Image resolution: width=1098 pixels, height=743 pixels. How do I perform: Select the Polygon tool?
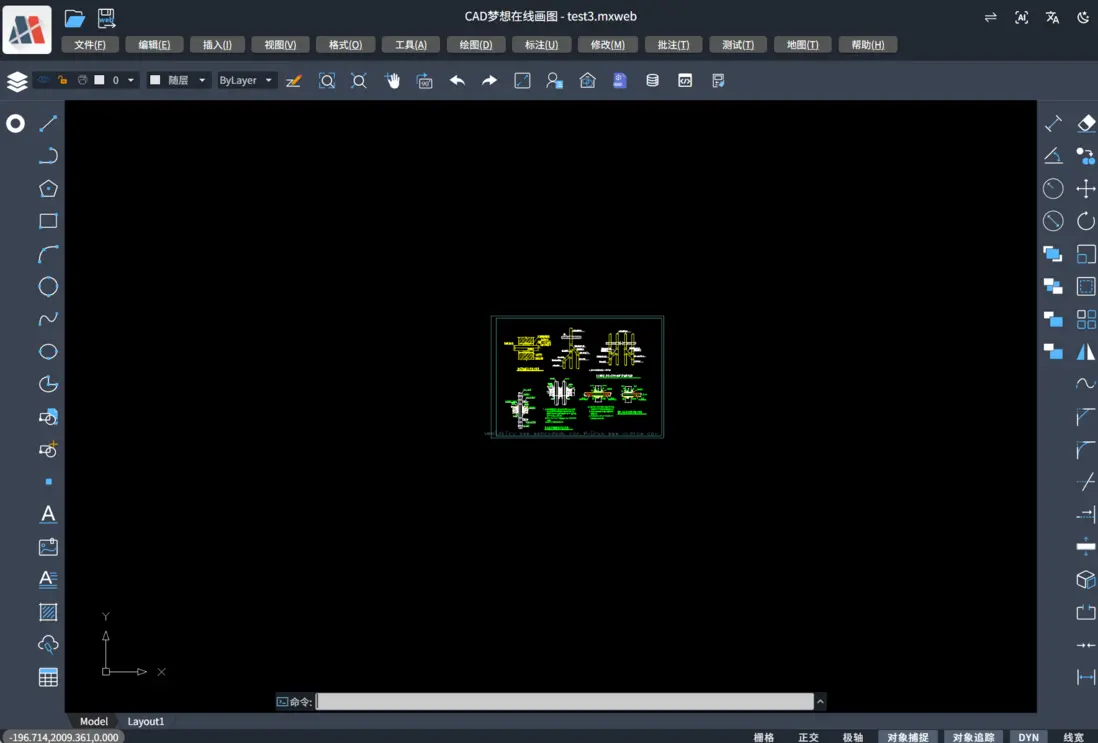pos(48,188)
